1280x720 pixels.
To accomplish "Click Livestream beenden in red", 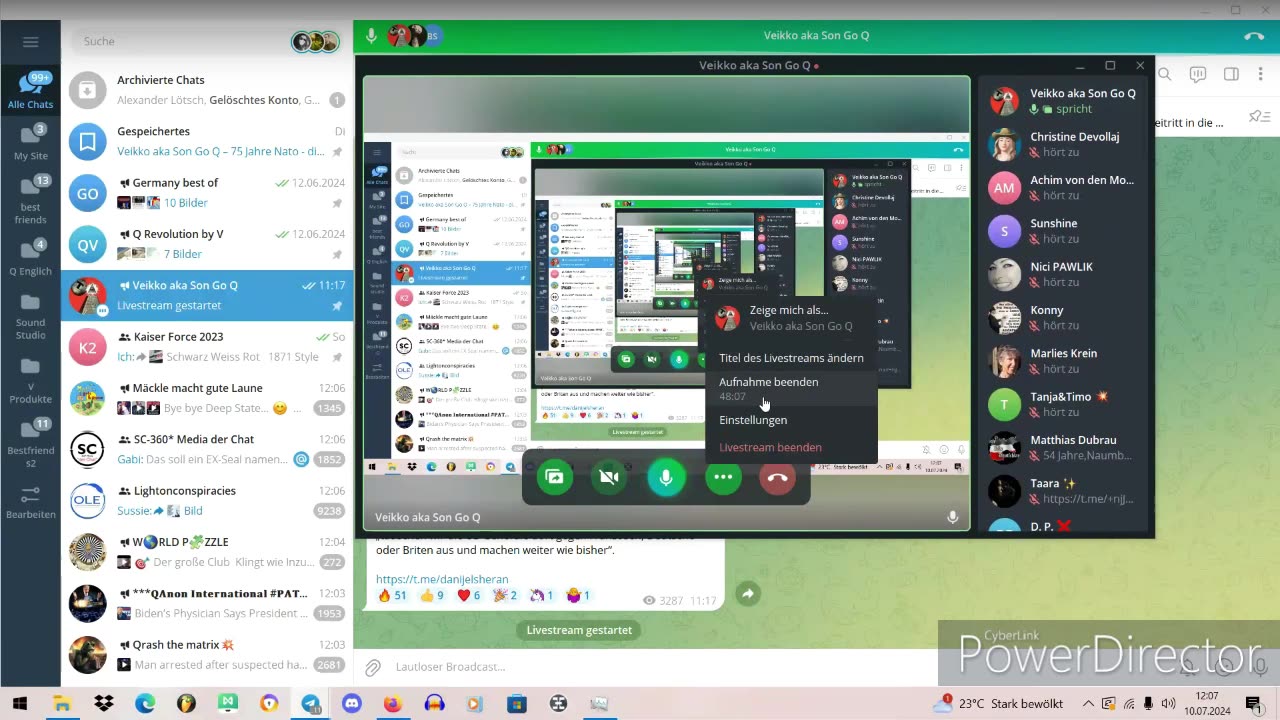I will coord(790,447).
